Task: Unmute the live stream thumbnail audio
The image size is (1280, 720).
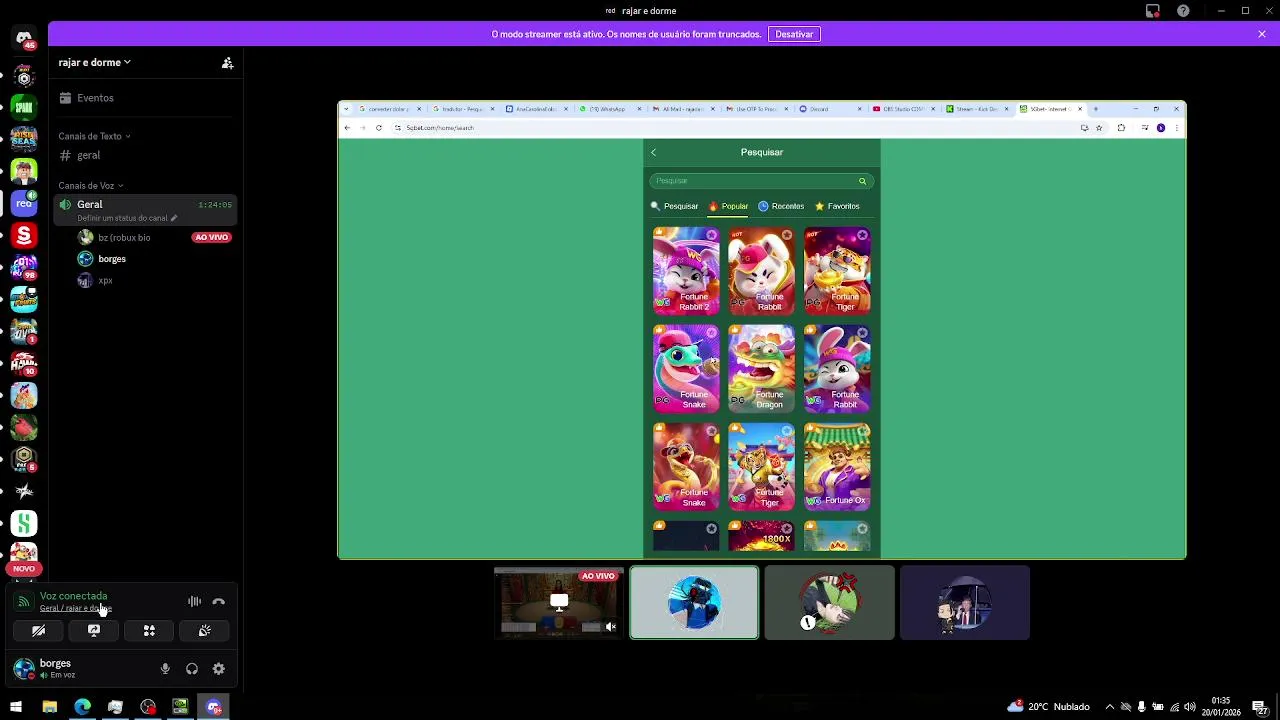Action: tap(611, 627)
